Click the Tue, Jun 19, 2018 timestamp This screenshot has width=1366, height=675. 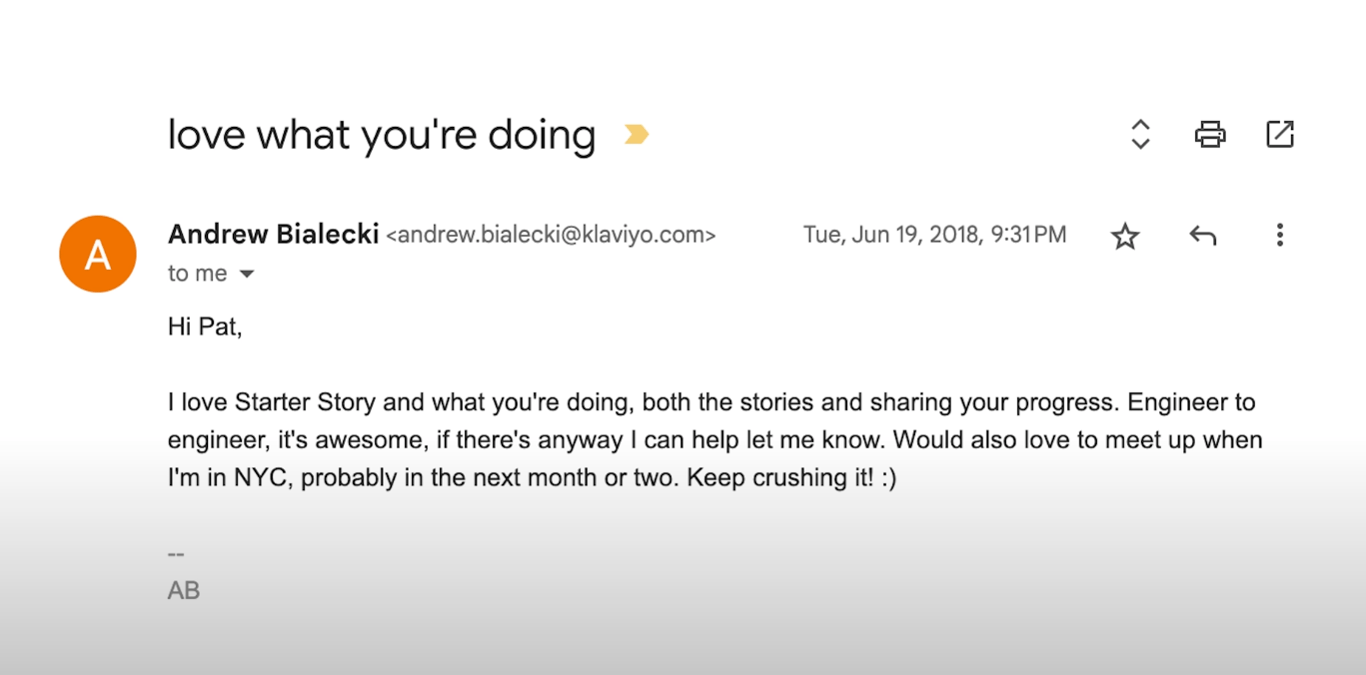[934, 235]
